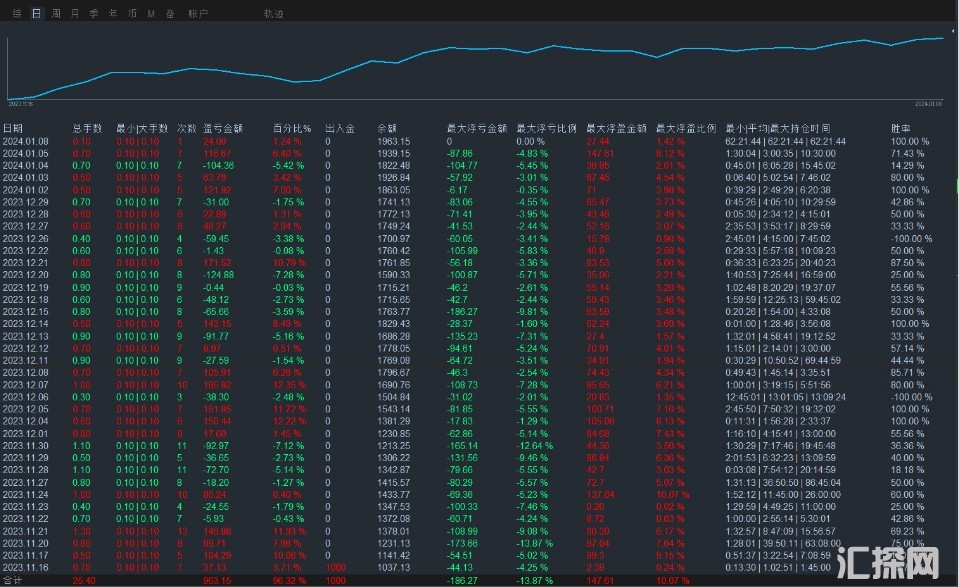Click trade count 13 in 2023.11.21 row

coord(182,531)
